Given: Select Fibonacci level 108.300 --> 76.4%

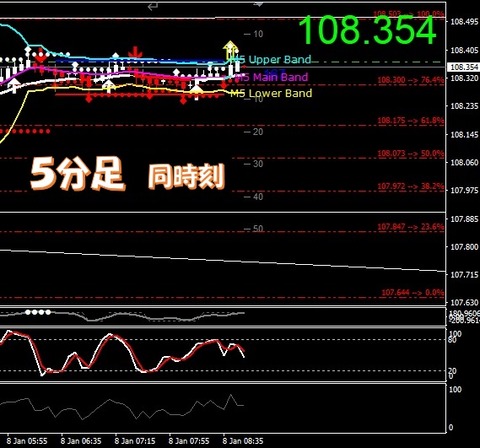Looking at the screenshot, I should 411,80.
